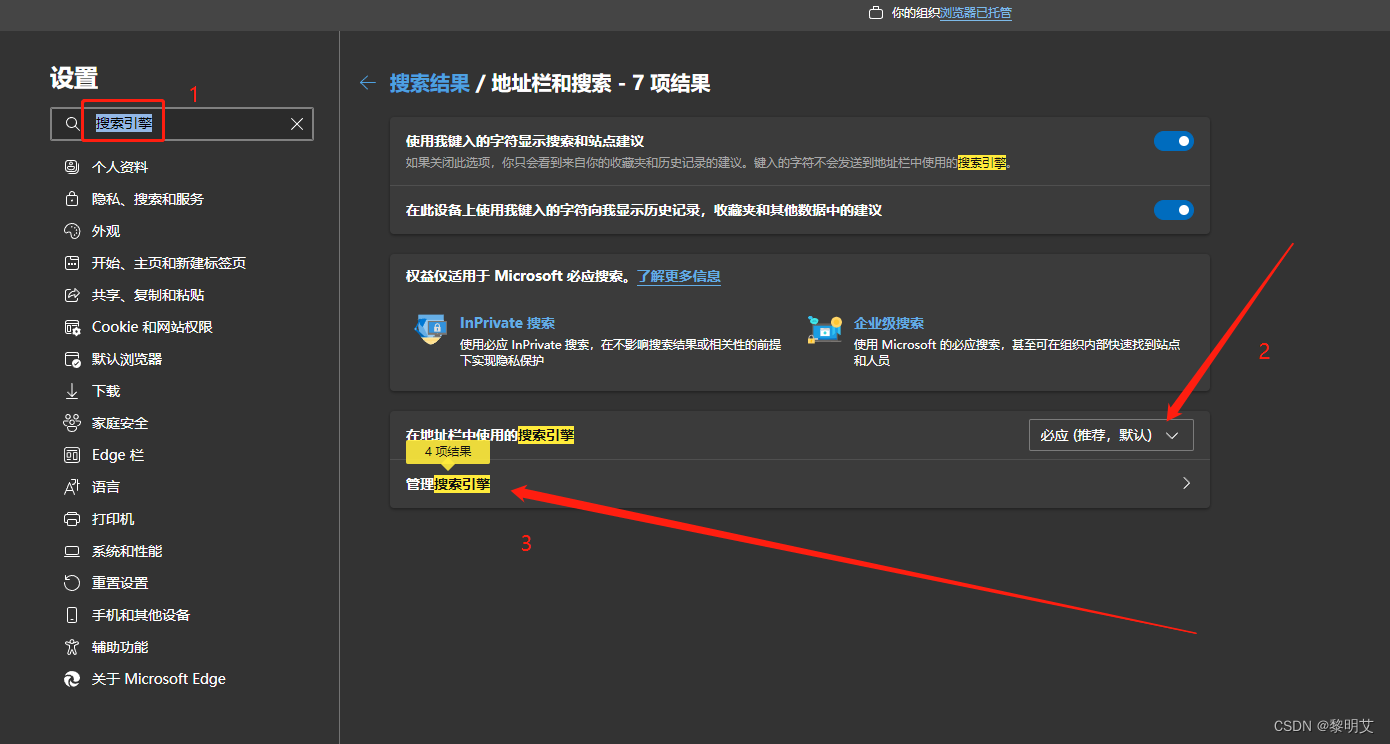1390x744 pixels.
Task: Click the back arrow before 搜索结果
Action: 368,83
